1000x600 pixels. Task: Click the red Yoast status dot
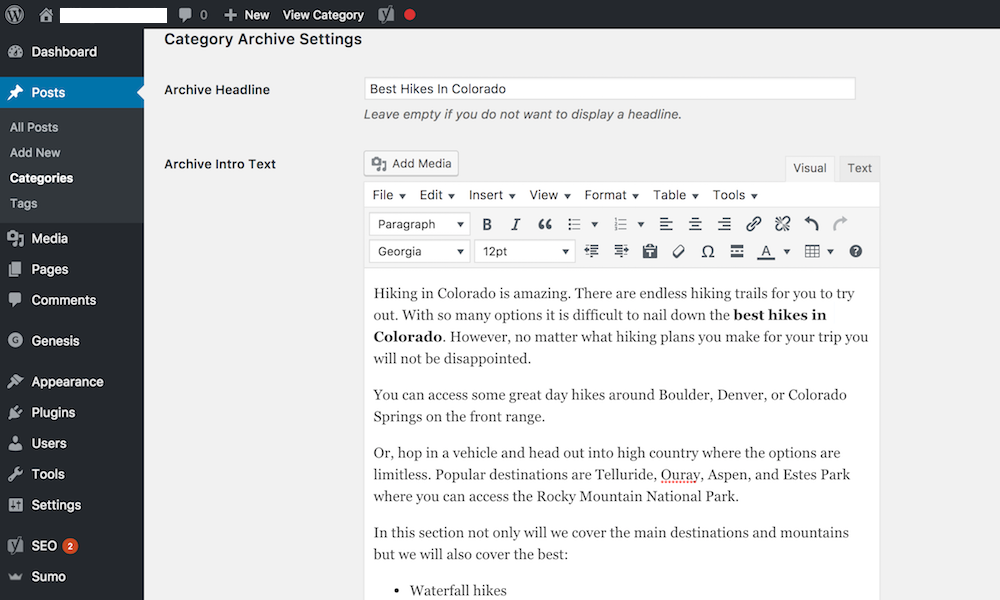[410, 15]
